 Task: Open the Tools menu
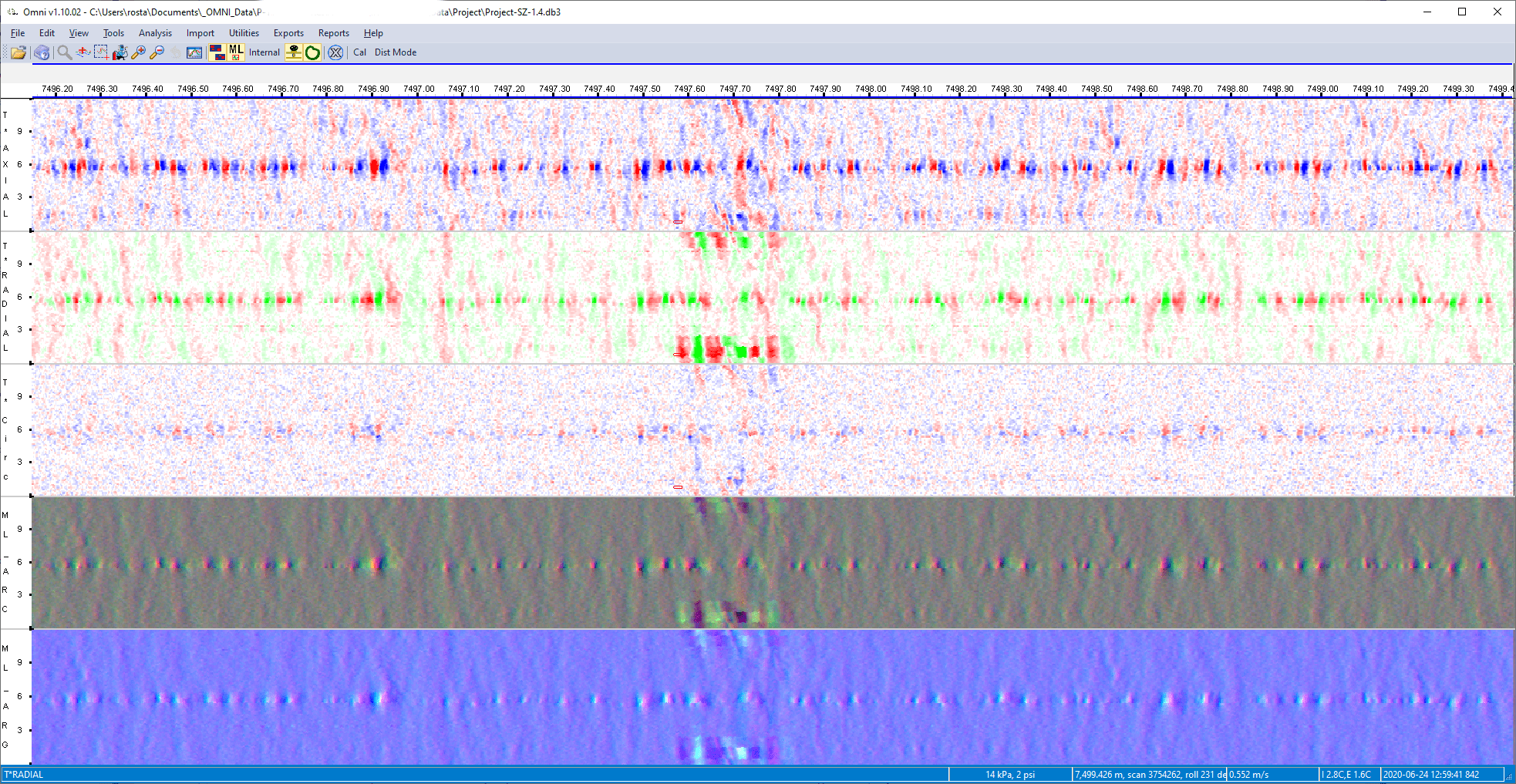(113, 33)
